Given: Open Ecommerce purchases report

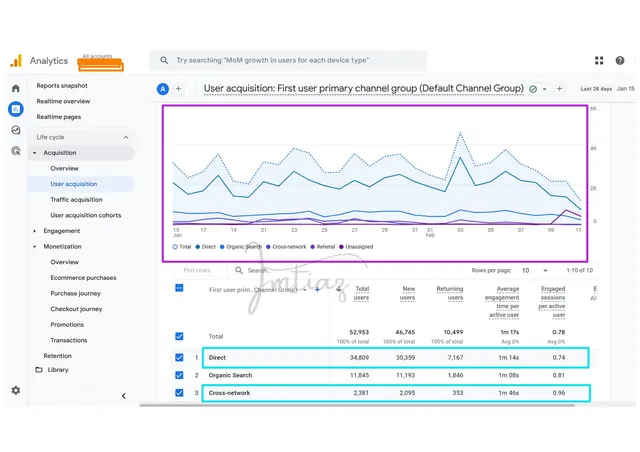Looking at the screenshot, I should (x=83, y=278).
